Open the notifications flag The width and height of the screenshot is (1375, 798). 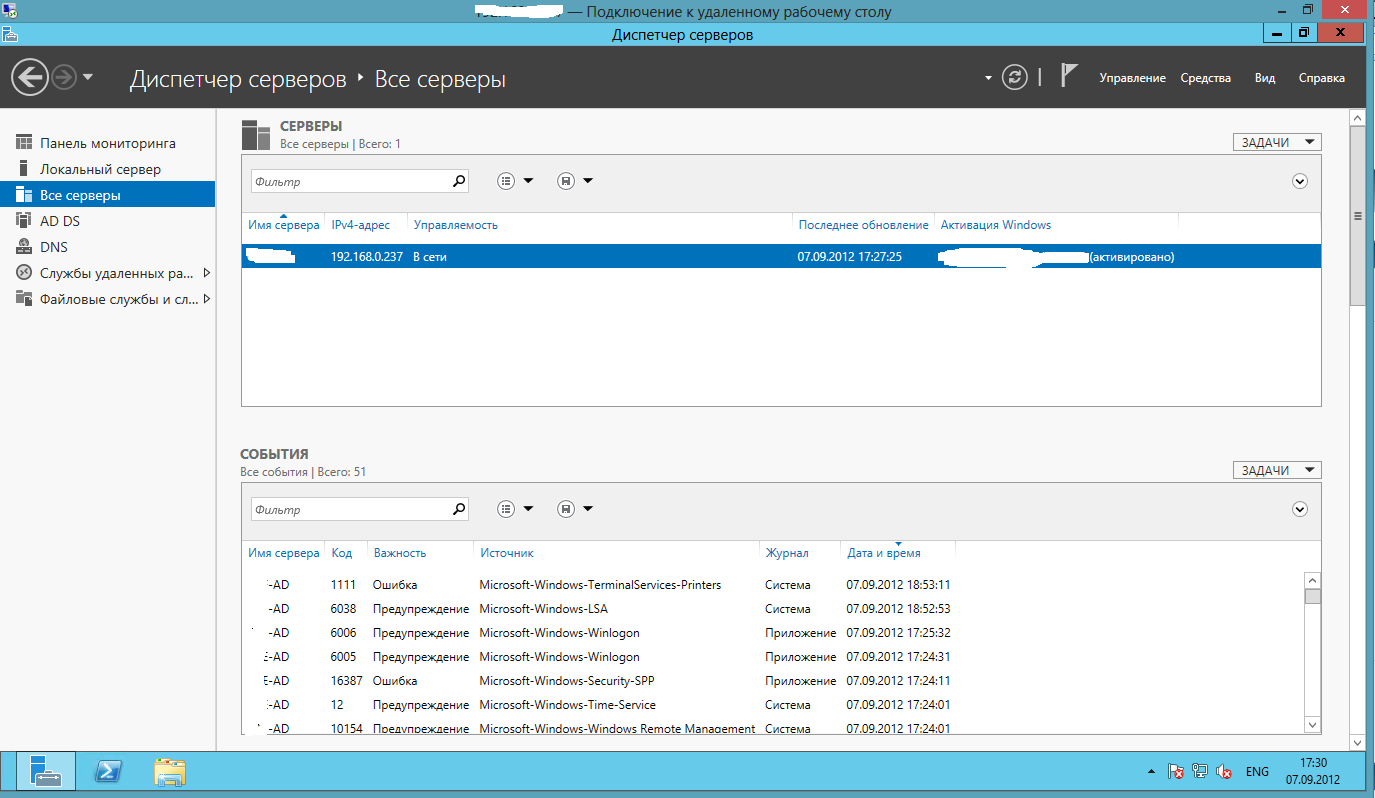1069,77
